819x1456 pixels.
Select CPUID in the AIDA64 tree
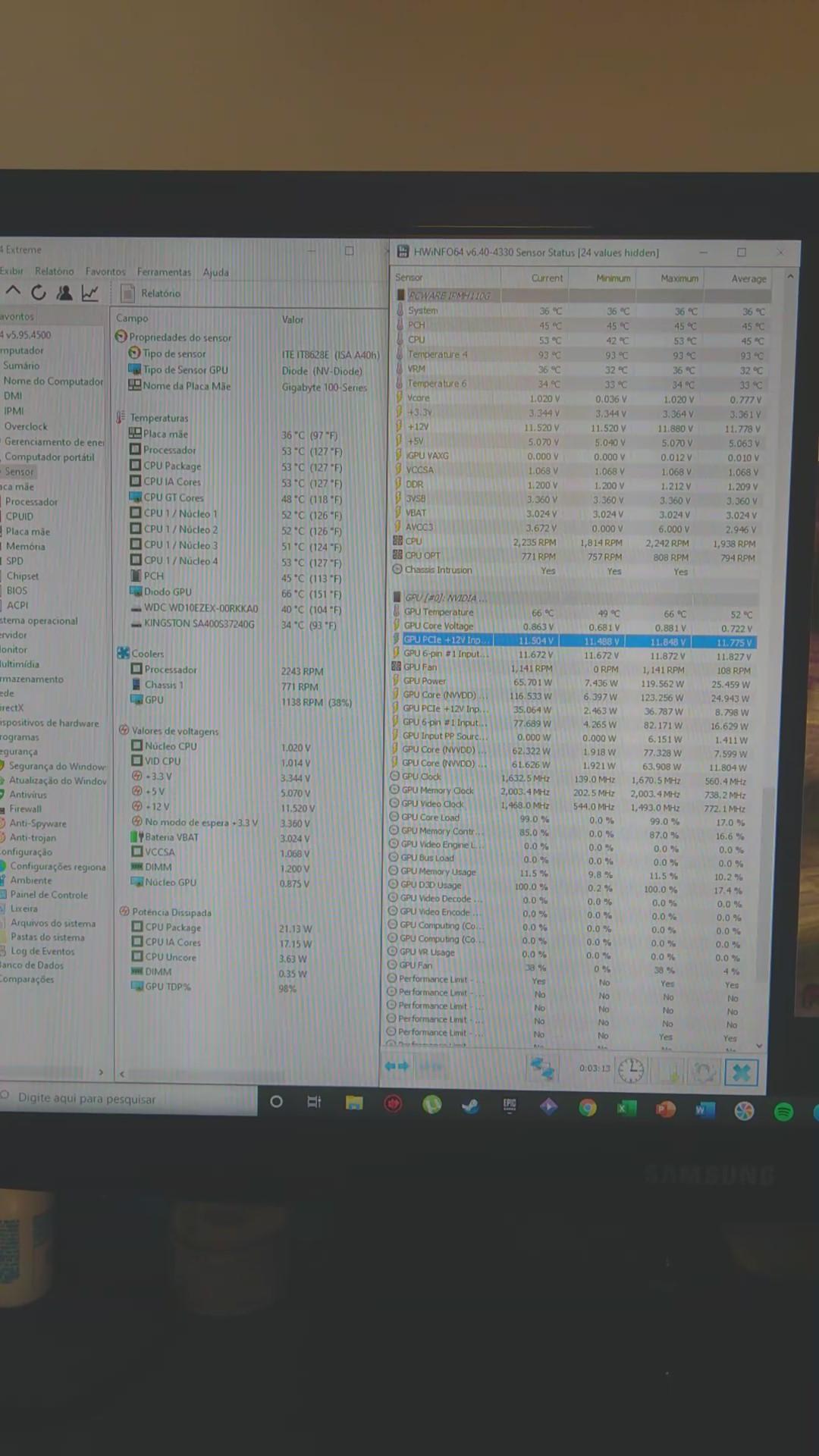(x=20, y=516)
